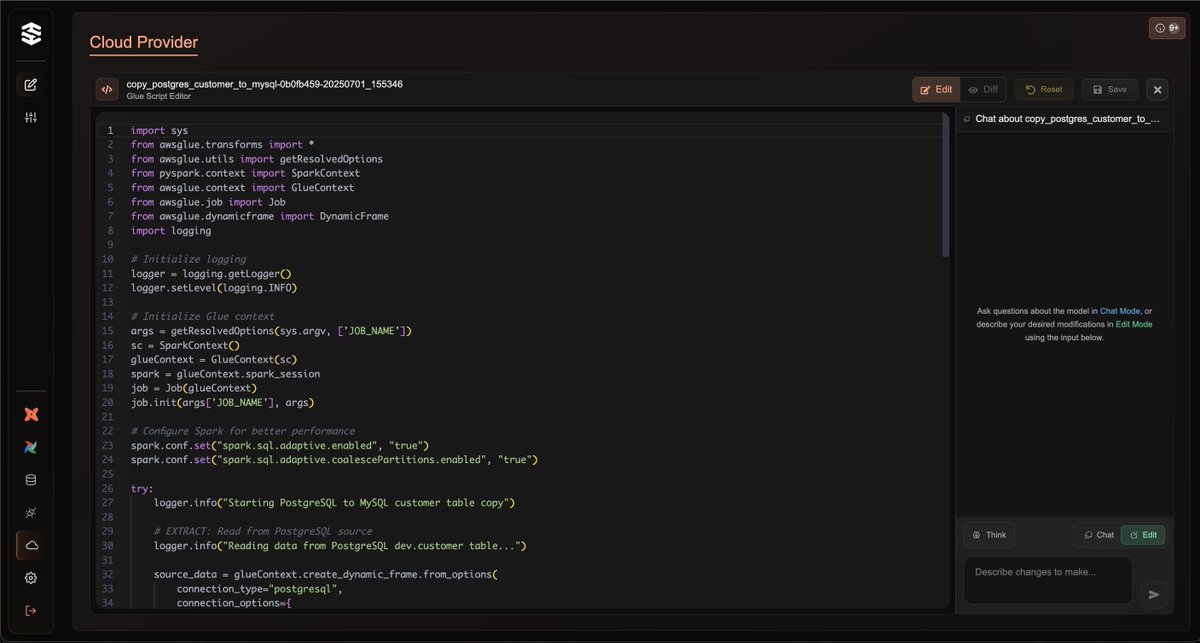Click script title copy_postgres_customer_to_mysql-0b0fb459
Screen dimensions: 1200x643
tap(265, 84)
